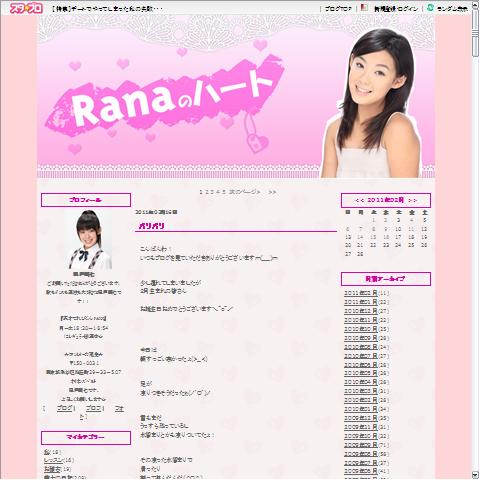Click the スタプロ logo in top bar
Viewport: 480px width, 480px height.
coord(26,8)
